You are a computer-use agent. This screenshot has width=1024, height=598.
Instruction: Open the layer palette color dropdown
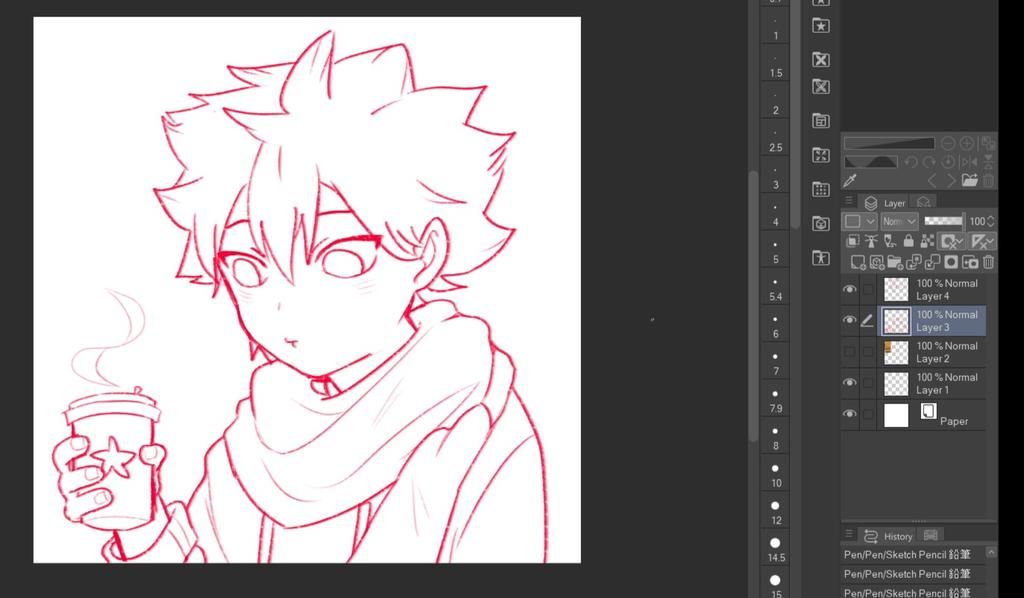click(859, 221)
